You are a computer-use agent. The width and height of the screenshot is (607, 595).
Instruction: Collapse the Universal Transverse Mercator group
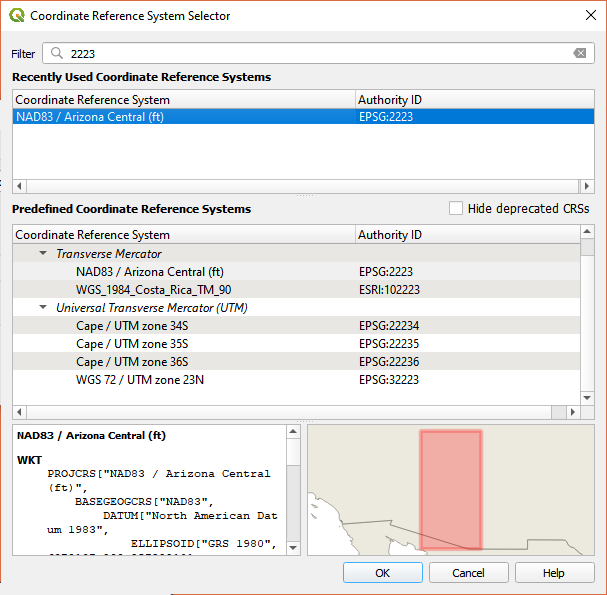pyautogui.click(x=43, y=308)
